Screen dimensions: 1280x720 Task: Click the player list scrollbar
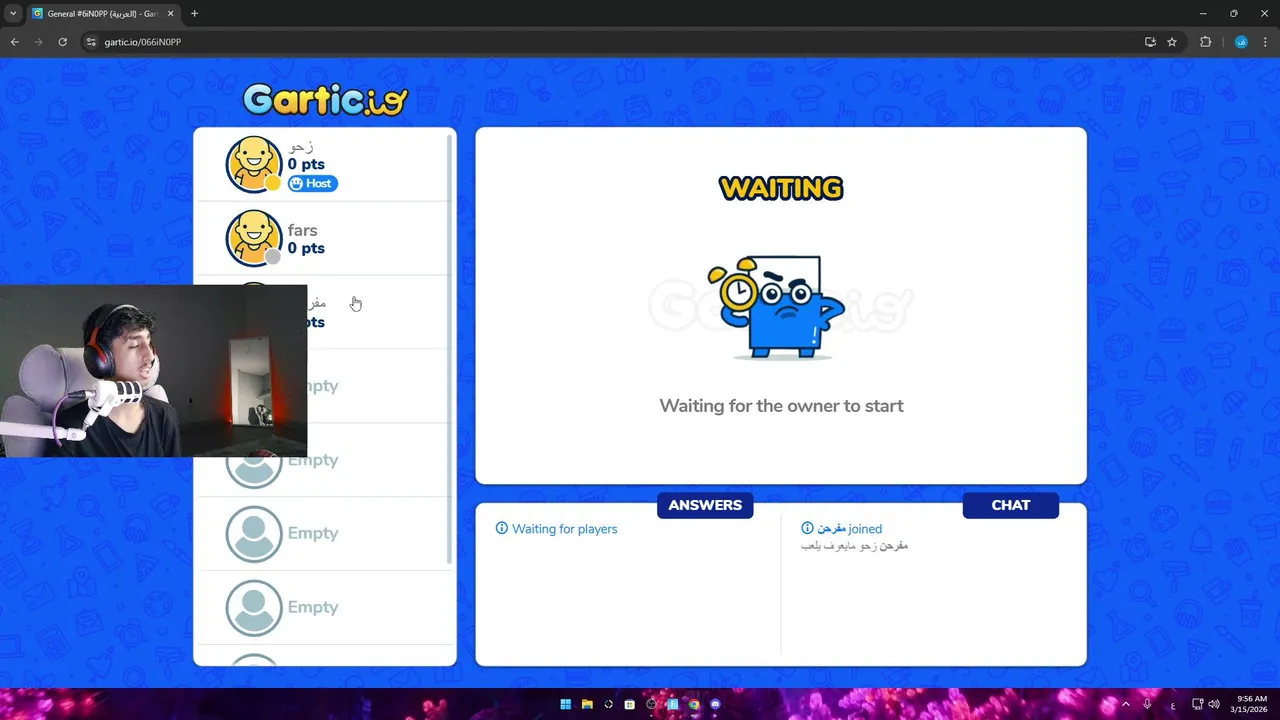coord(449,348)
